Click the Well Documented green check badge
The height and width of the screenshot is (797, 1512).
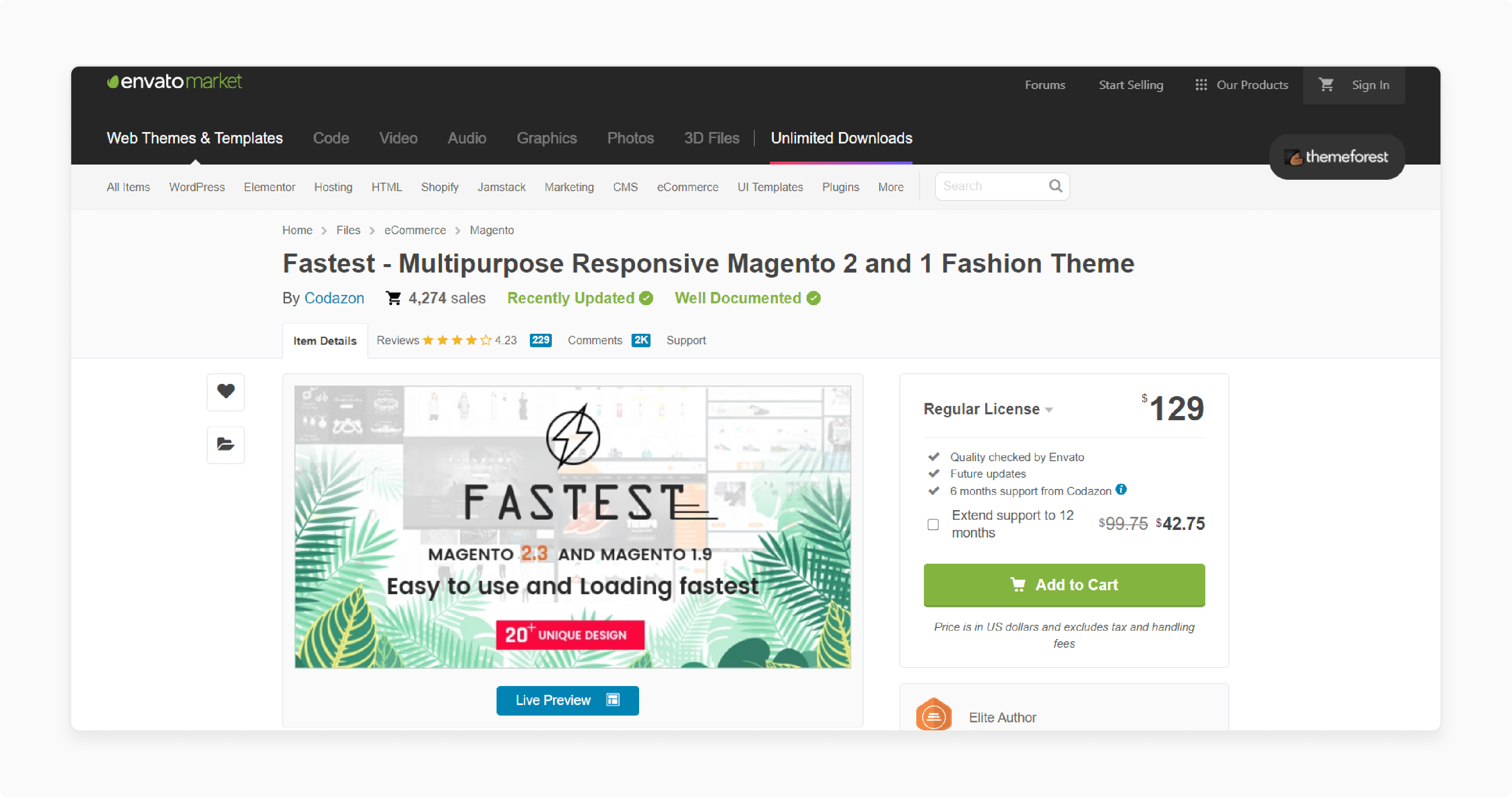point(813,298)
